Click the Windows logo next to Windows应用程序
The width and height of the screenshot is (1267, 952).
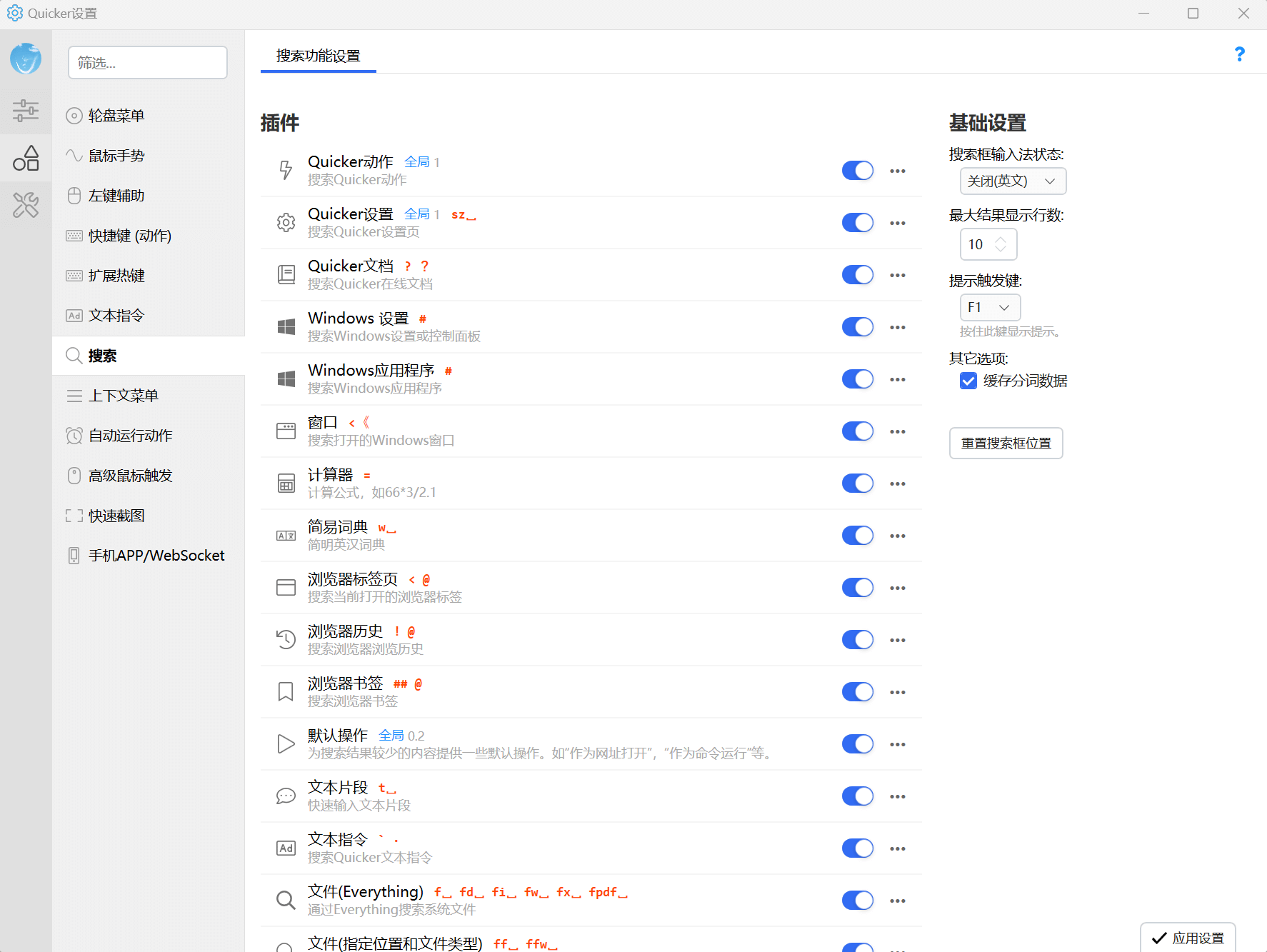(x=286, y=379)
